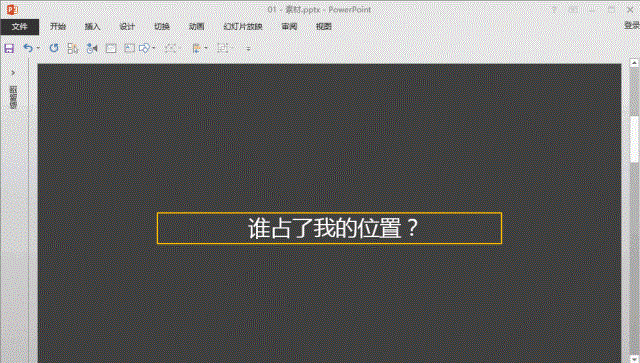Viewport: 640px width, 363px height.
Task: Click the Undo arrow icon
Action: point(28,48)
